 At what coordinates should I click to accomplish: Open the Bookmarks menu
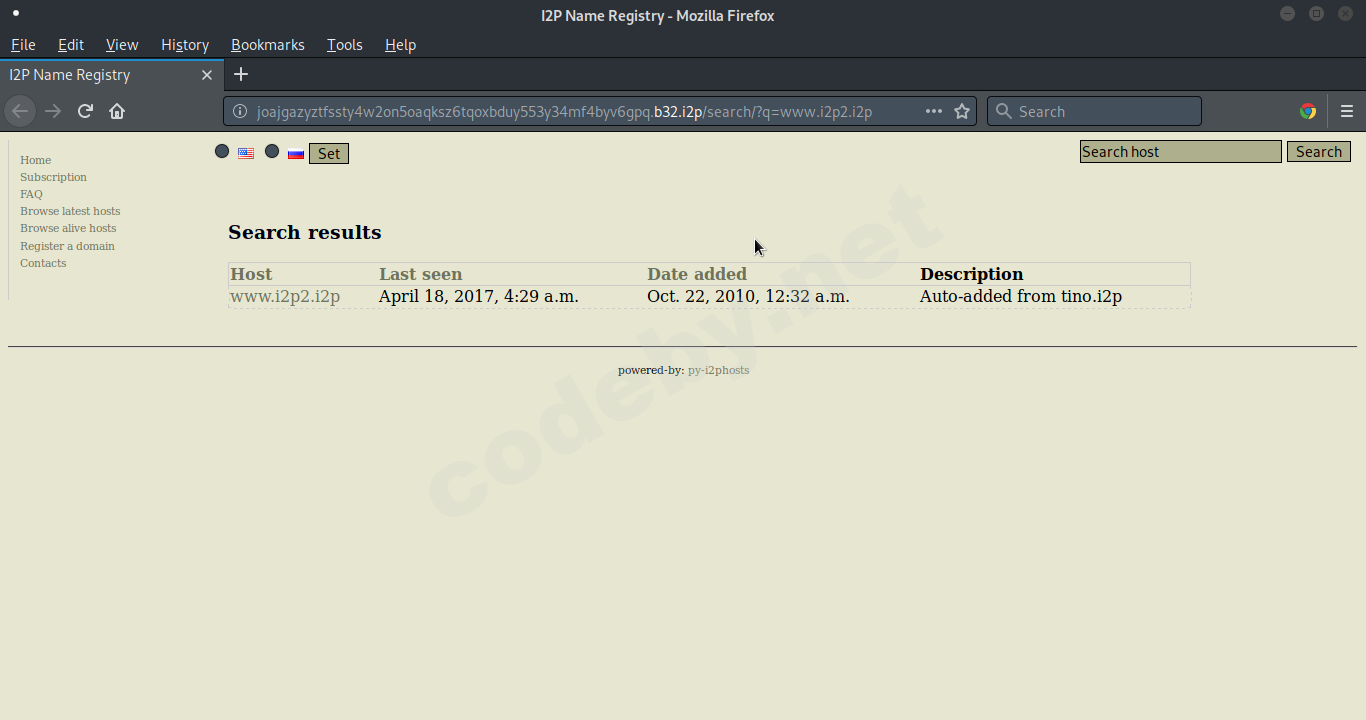click(x=268, y=45)
